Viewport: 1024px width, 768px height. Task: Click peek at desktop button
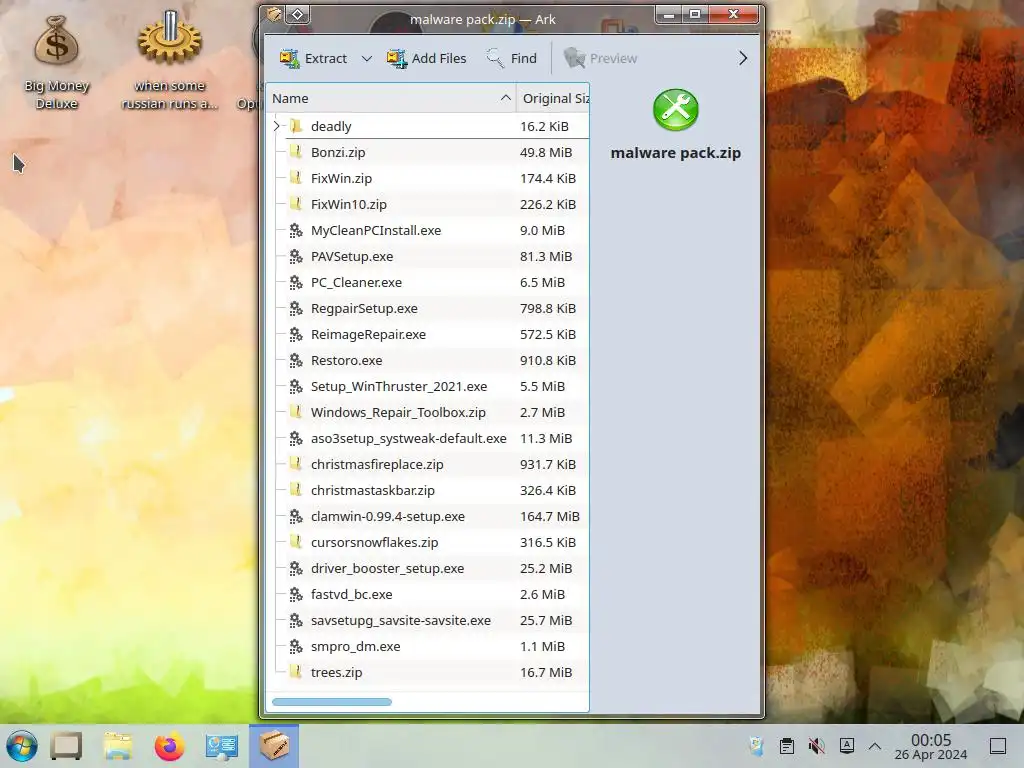(998, 746)
